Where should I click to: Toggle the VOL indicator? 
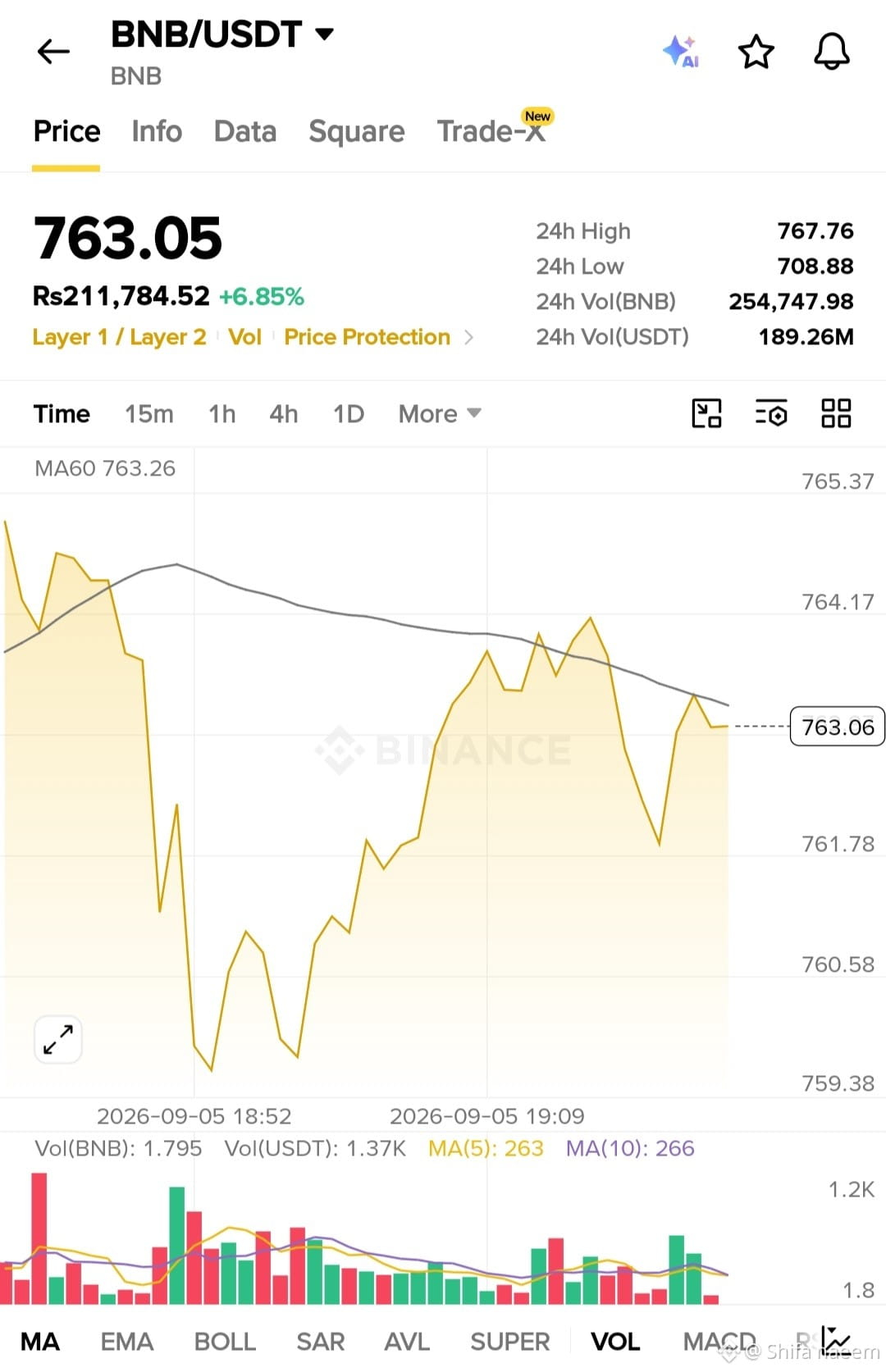pyautogui.click(x=615, y=1342)
